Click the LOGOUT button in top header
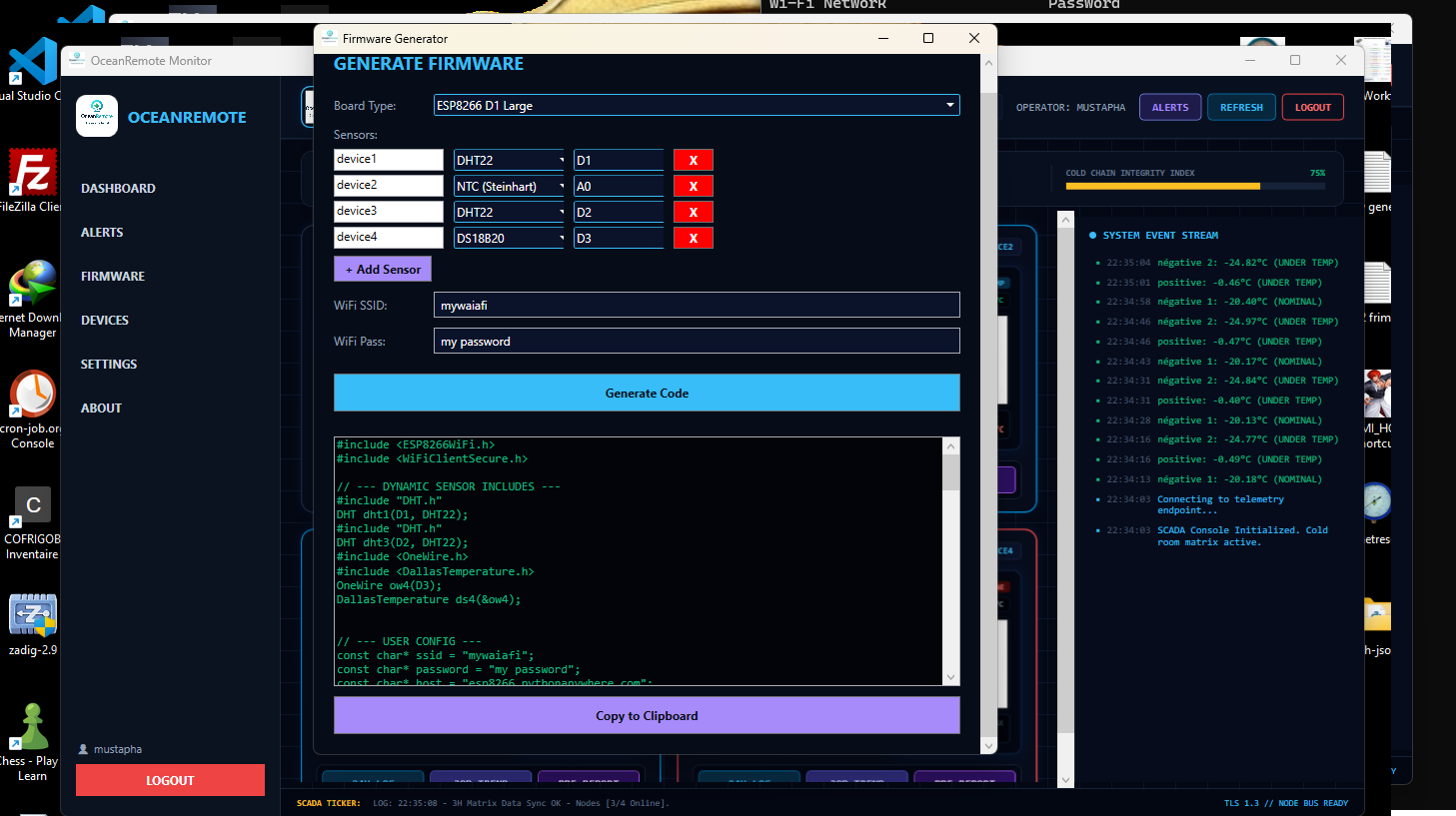 pyautogui.click(x=1313, y=107)
